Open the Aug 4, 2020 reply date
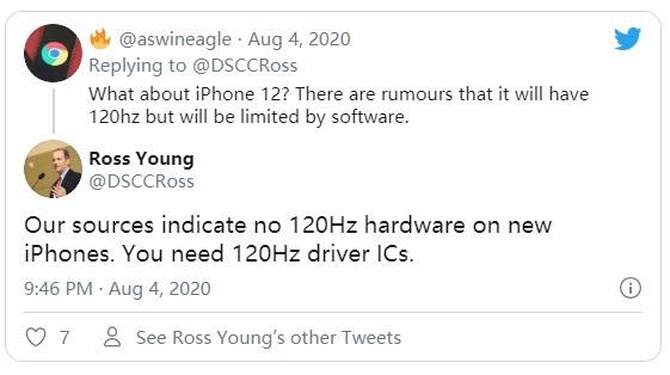670x375 pixels. pos(299,39)
